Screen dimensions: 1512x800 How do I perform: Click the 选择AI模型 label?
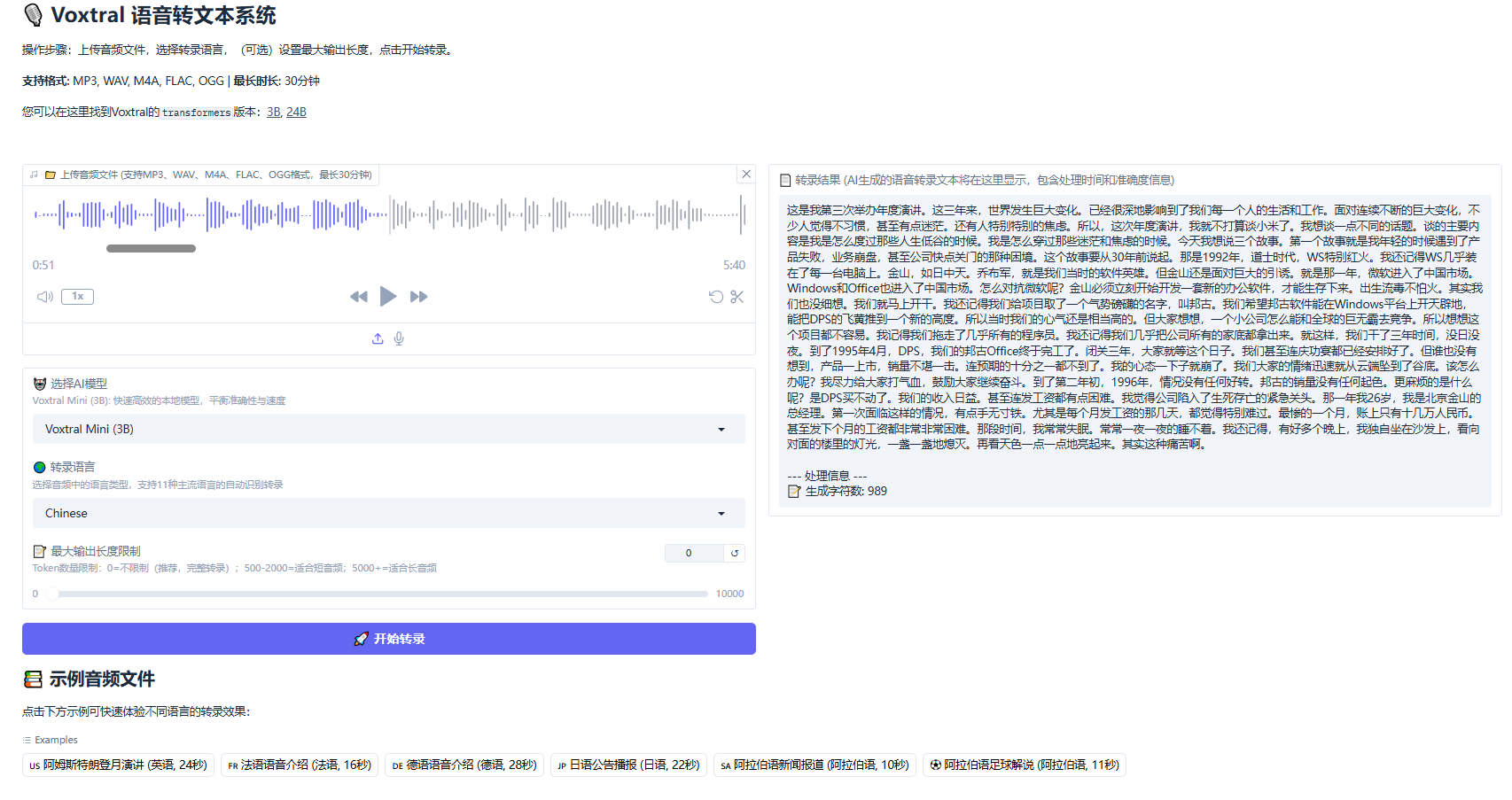tap(70, 384)
